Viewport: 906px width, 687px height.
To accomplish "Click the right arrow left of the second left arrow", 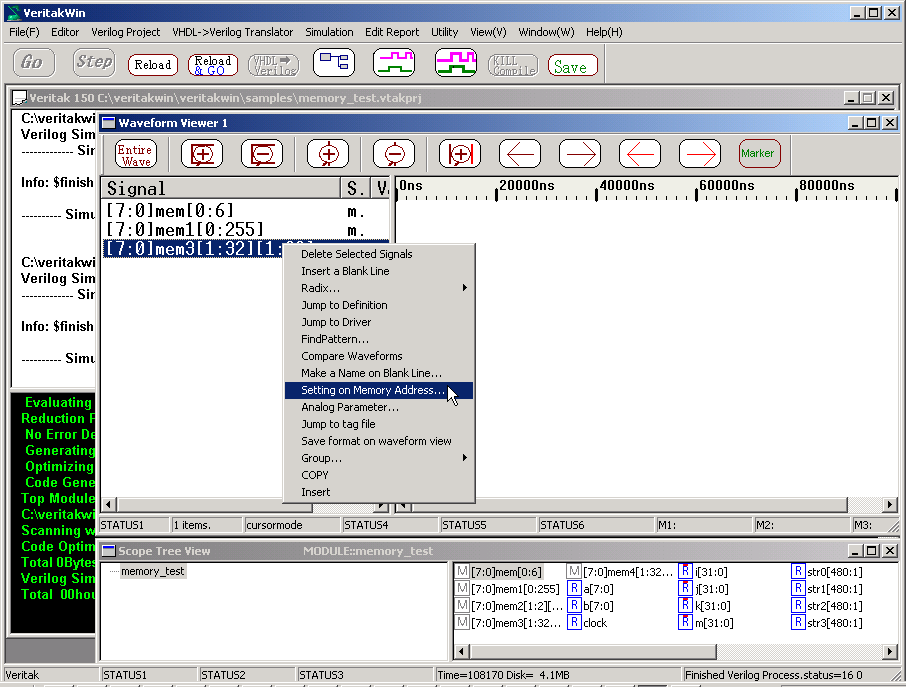I will 580,154.
